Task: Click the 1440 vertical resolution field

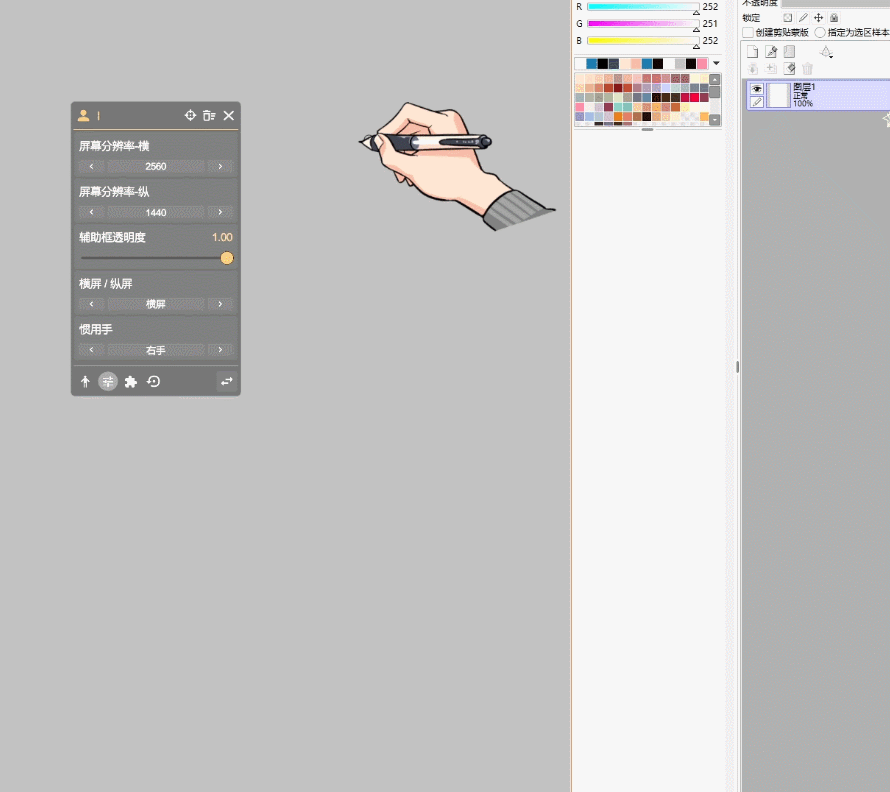Action: [156, 212]
